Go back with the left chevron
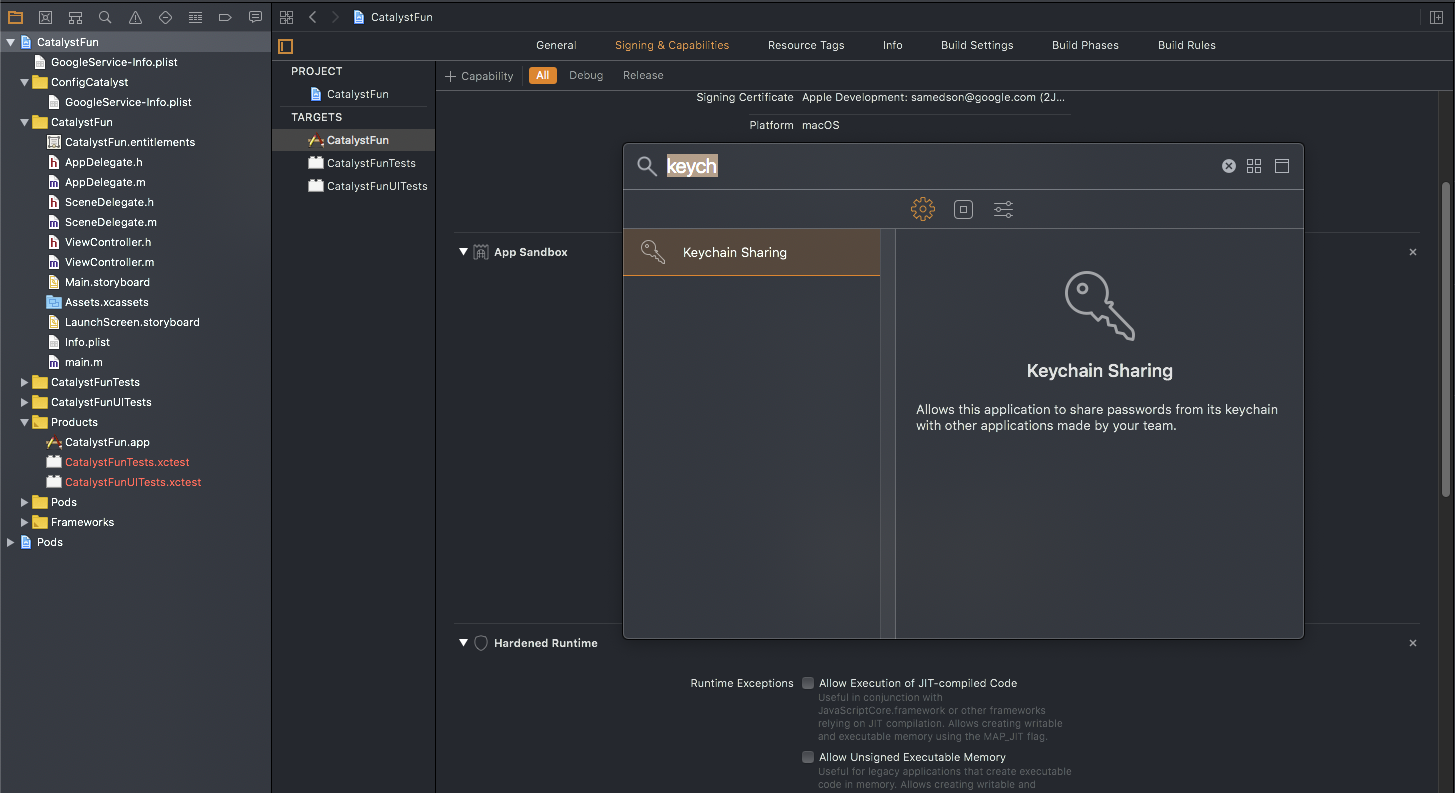This screenshot has width=1455, height=793. pos(312,17)
